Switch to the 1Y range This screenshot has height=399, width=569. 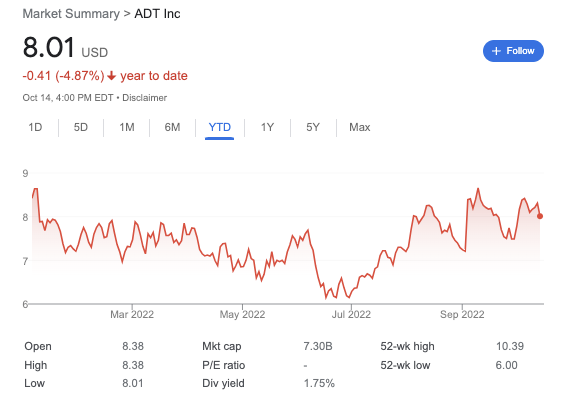pyautogui.click(x=267, y=127)
